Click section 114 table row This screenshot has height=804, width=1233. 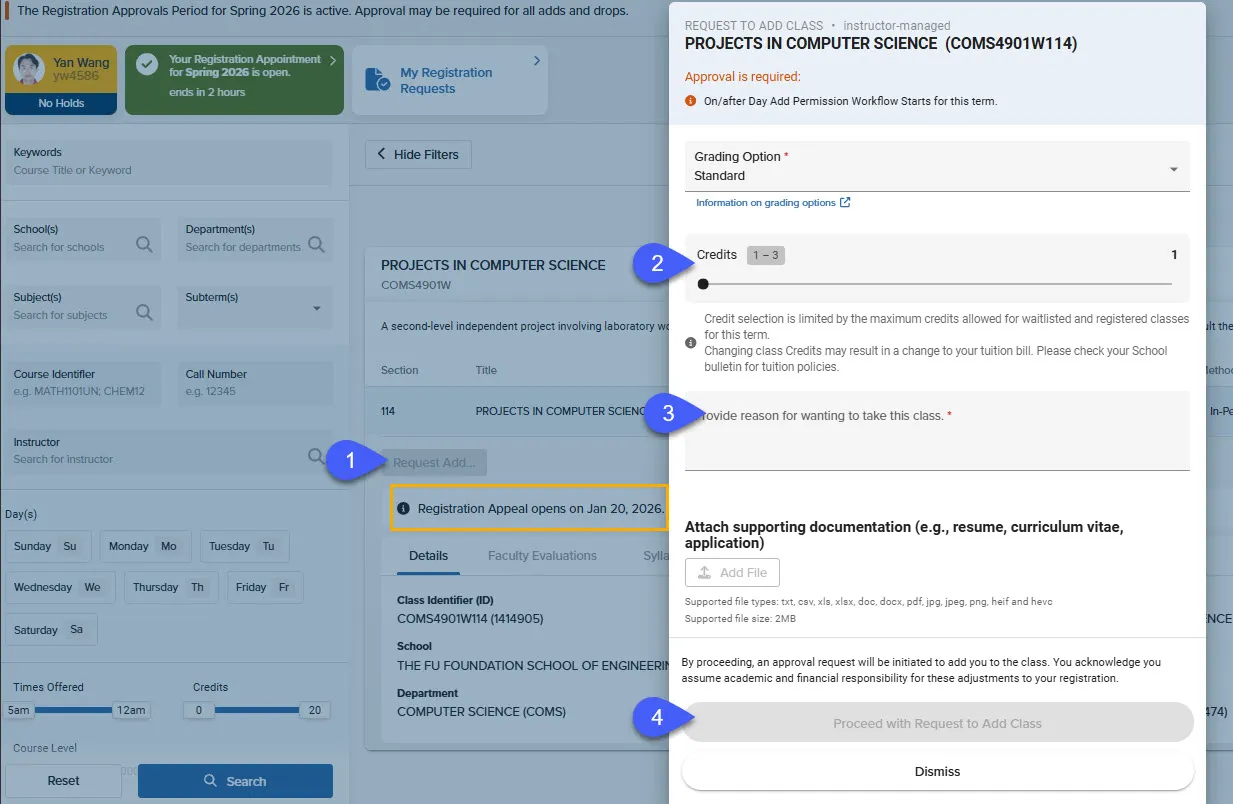tap(517, 411)
